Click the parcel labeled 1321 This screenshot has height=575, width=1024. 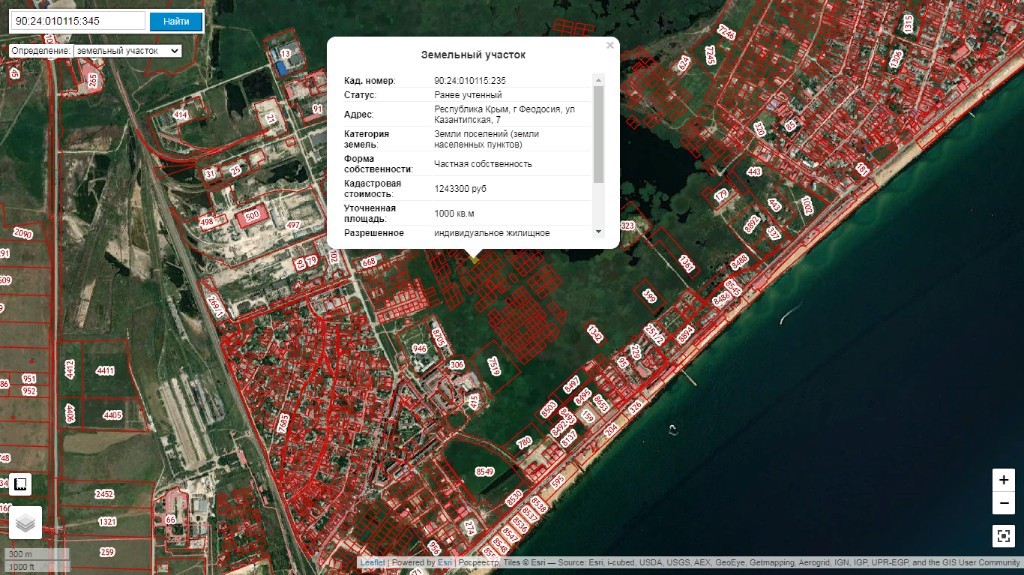pyautogui.click(x=108, y=522)
